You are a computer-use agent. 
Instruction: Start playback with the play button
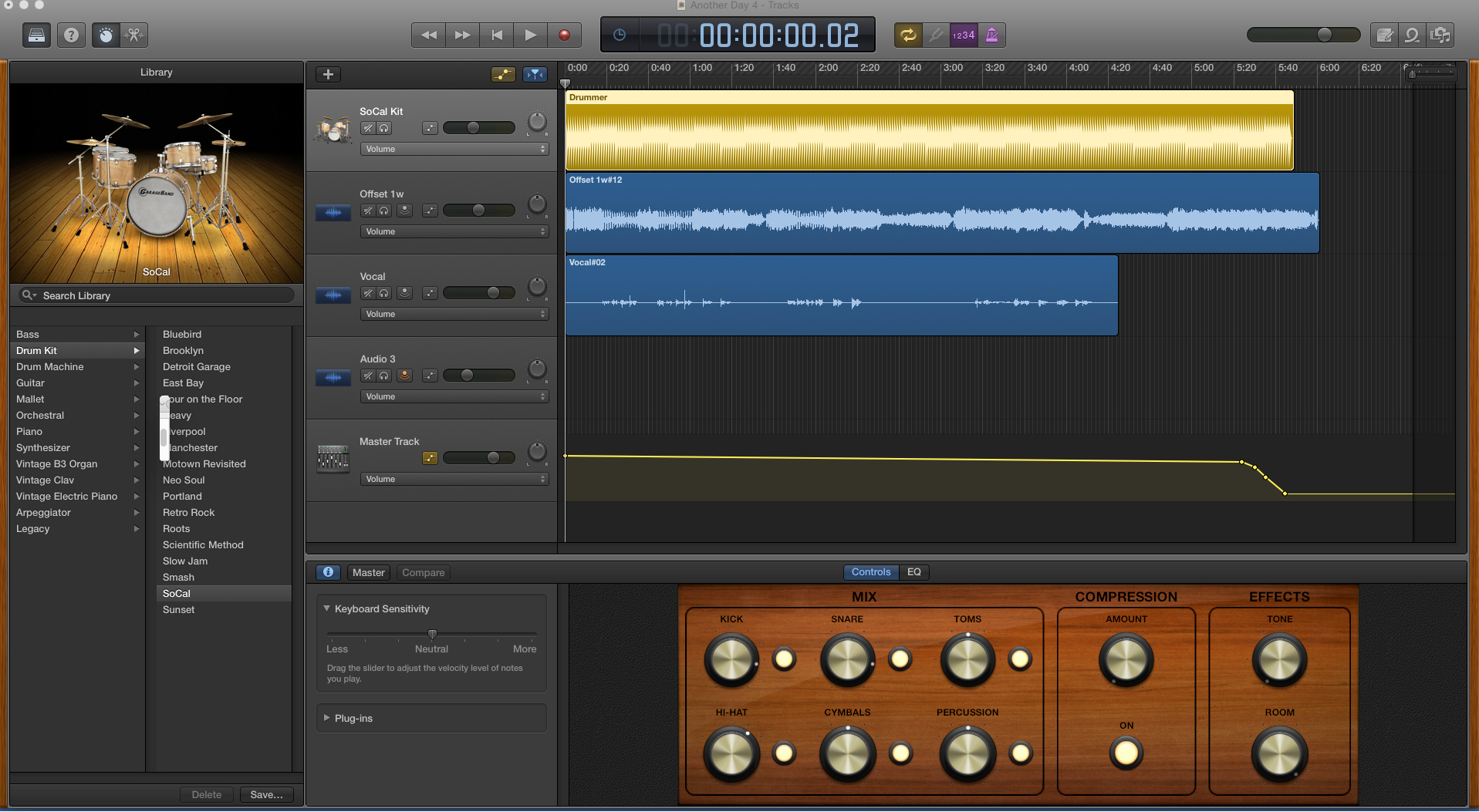click(530, 35)
